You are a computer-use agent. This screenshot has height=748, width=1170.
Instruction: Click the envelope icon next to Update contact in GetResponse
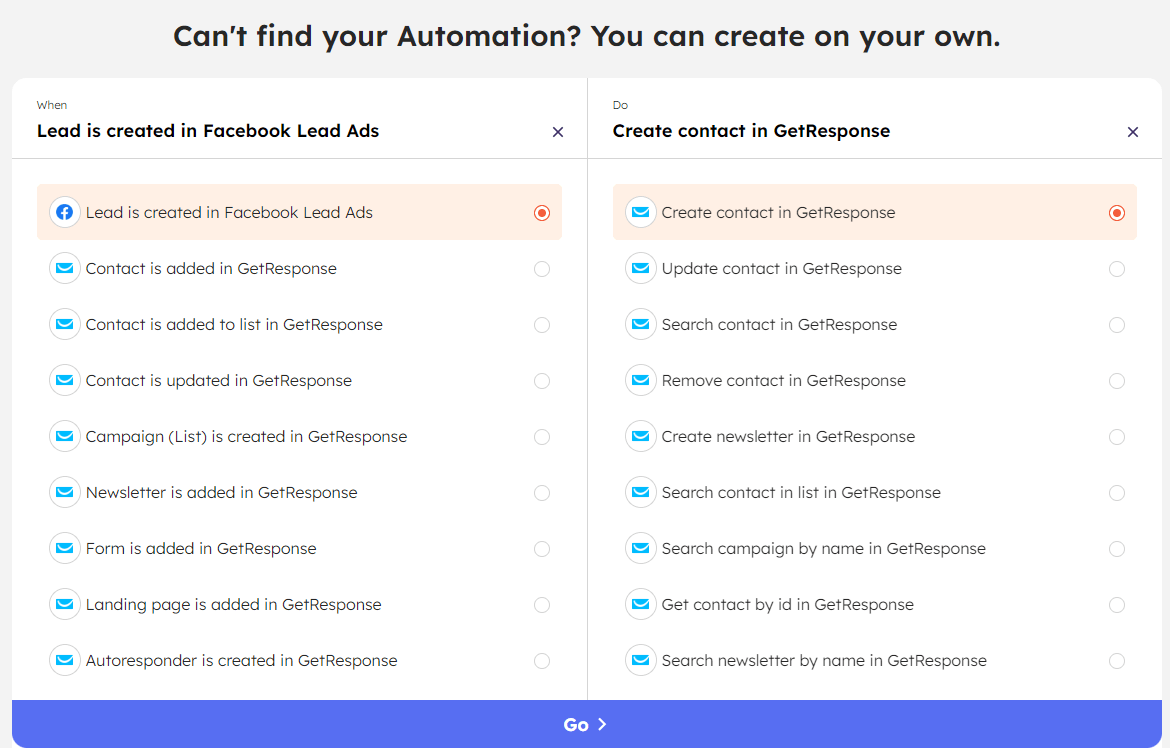click(640, 268)
